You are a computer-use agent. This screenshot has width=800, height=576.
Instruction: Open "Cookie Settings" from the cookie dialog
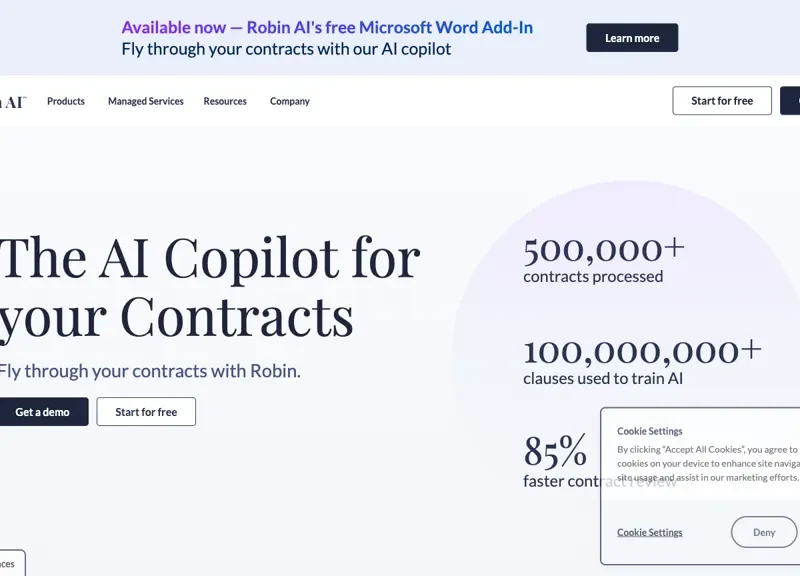[x=649, y=532]
